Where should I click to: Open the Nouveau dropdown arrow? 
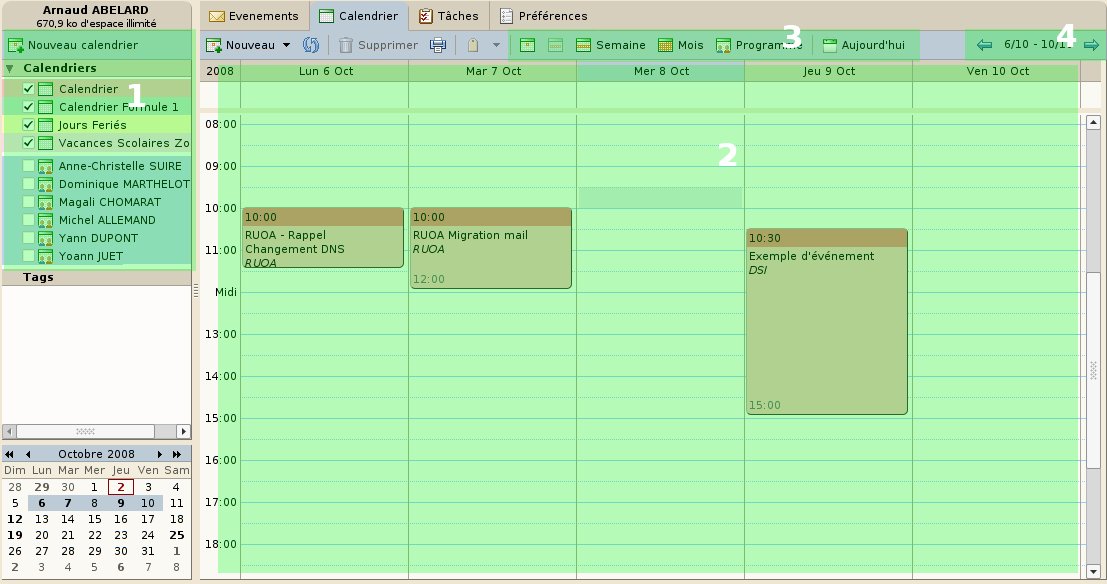tap(287, 44)
